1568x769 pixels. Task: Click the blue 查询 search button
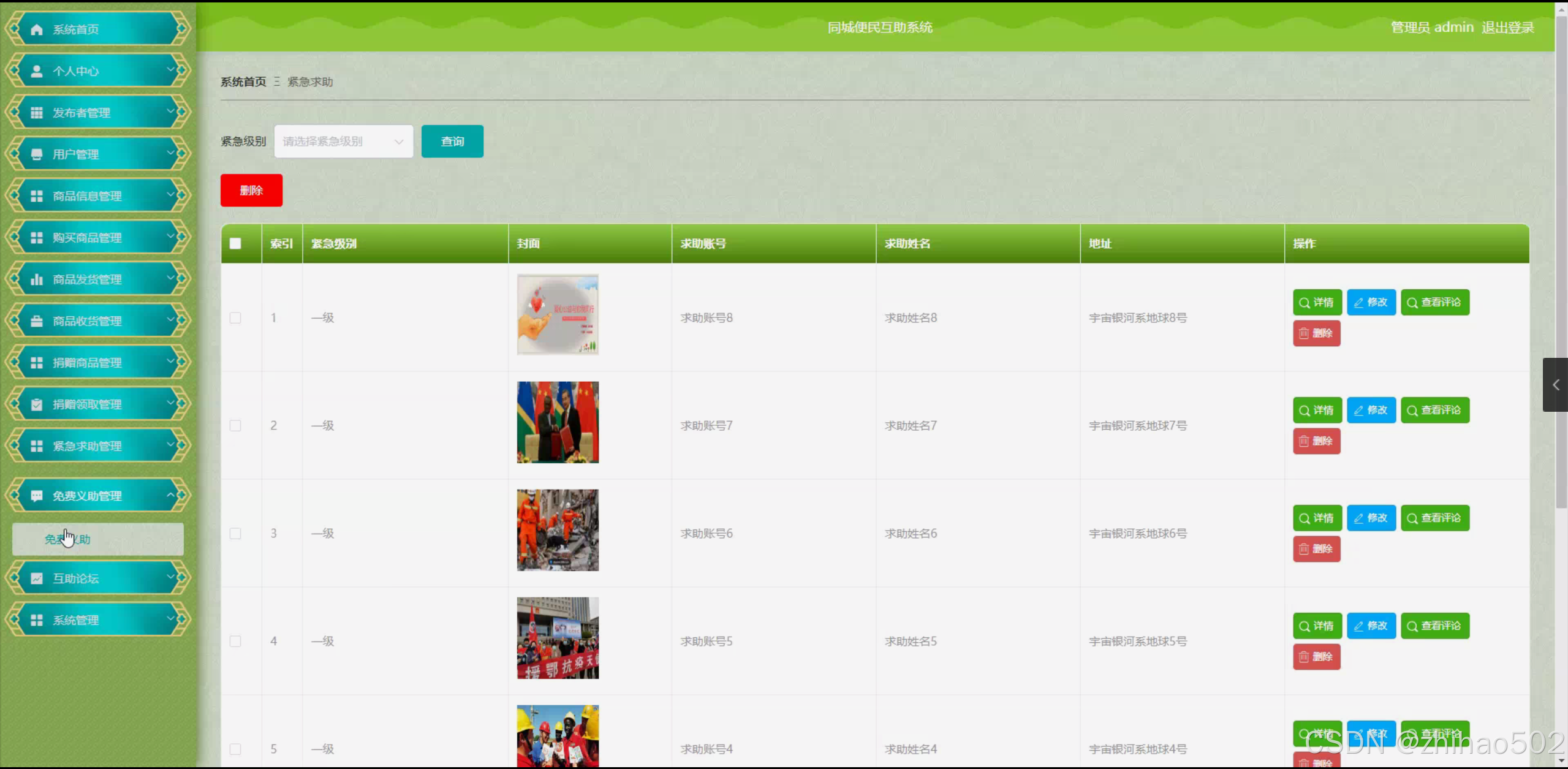coord(452,142)
